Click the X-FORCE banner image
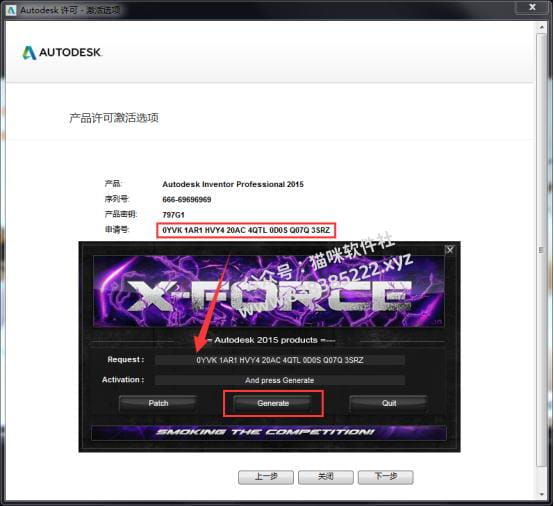This screenshot has height=506, width=554. point(269,292)
